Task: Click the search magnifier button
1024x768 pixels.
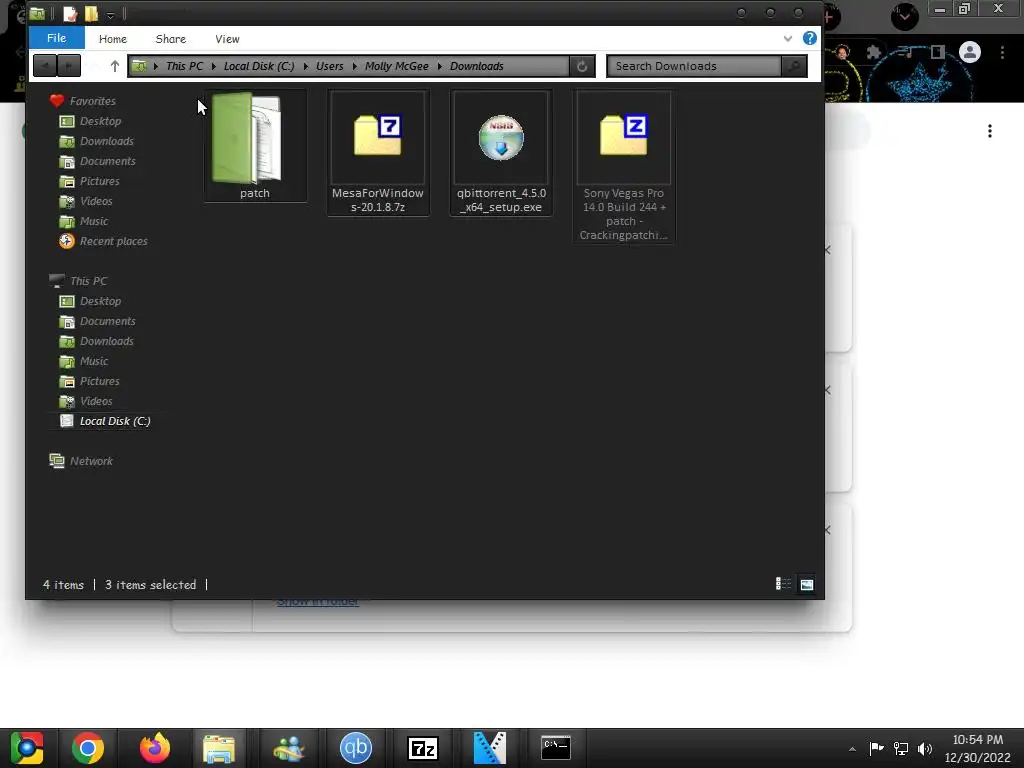Action: (x=794, y=66)
